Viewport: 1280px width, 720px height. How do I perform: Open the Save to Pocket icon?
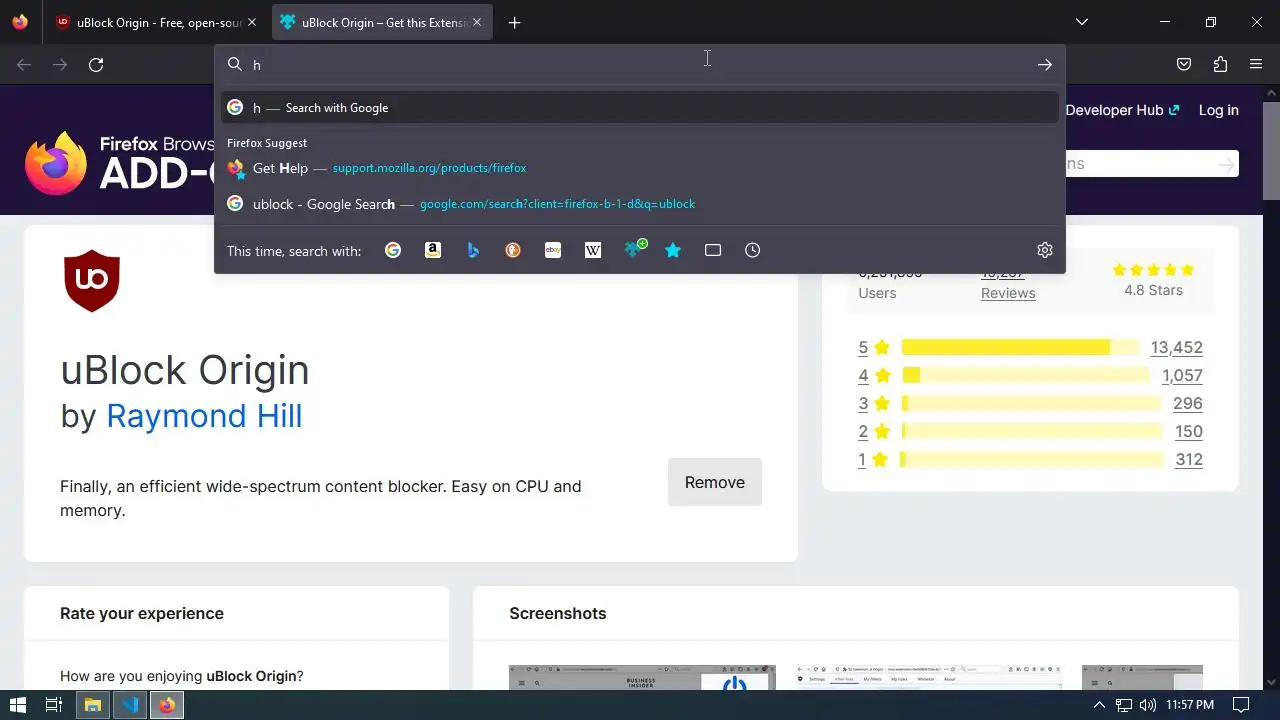coord(1184,64)
